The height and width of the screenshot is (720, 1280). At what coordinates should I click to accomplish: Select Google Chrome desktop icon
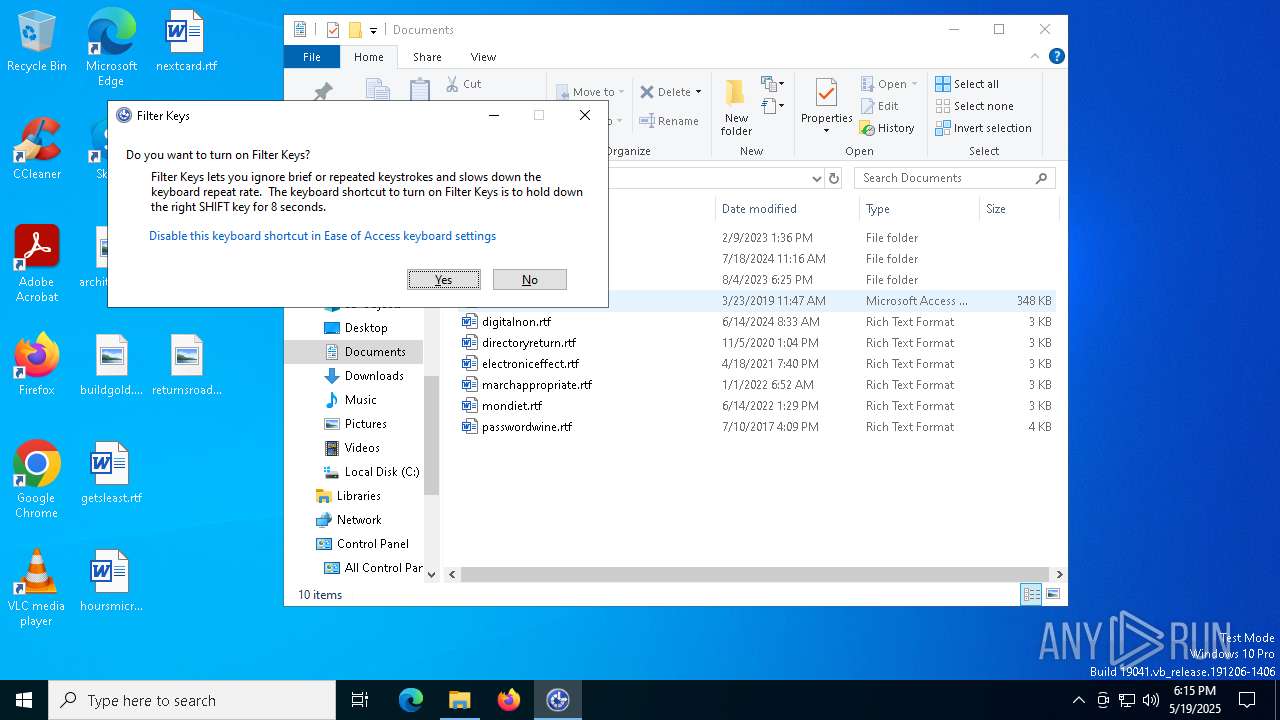coord(36,480)
